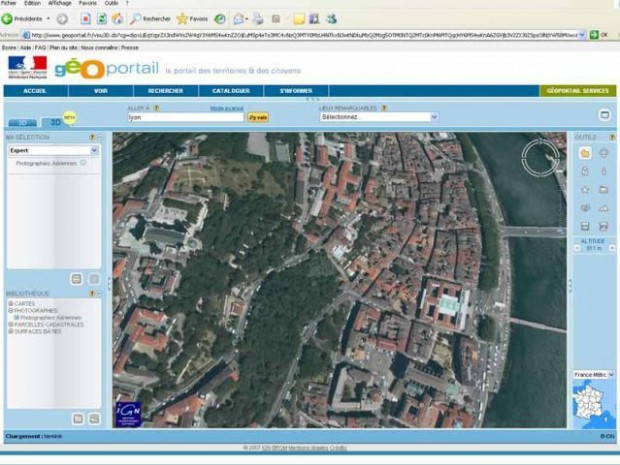Screen dimensions: 620x465
Task: Expand the SURFACES BATIES tree node
Action: click(x=11, y=331)
